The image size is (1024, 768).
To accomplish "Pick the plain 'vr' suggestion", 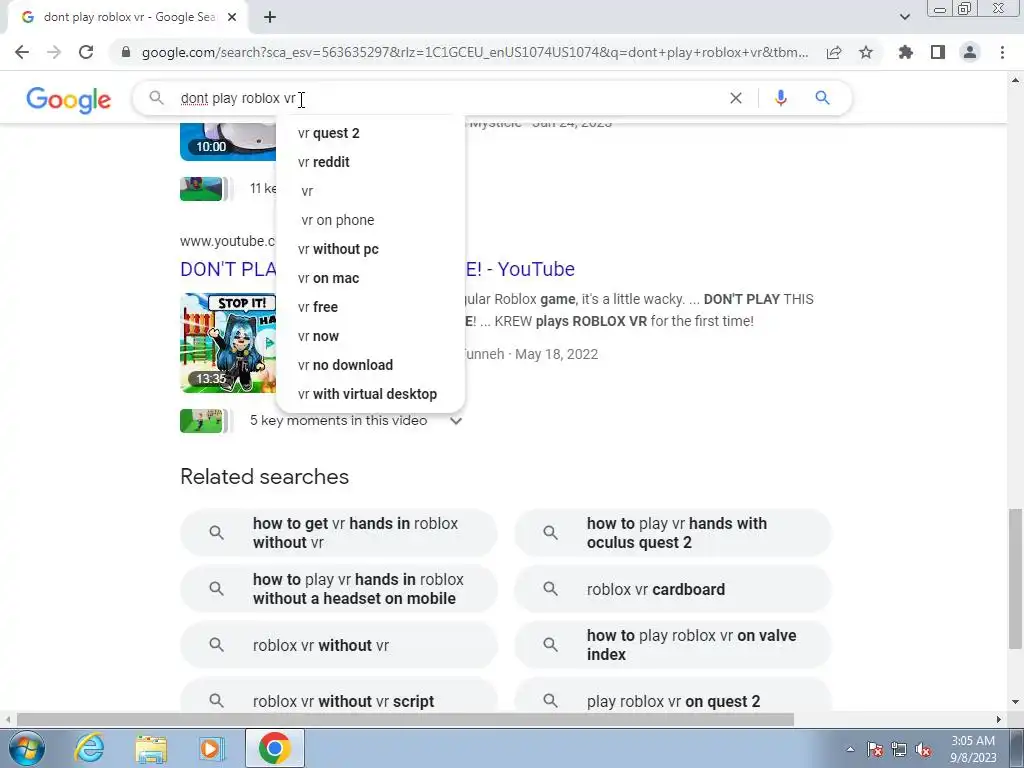I will point(370,191).
